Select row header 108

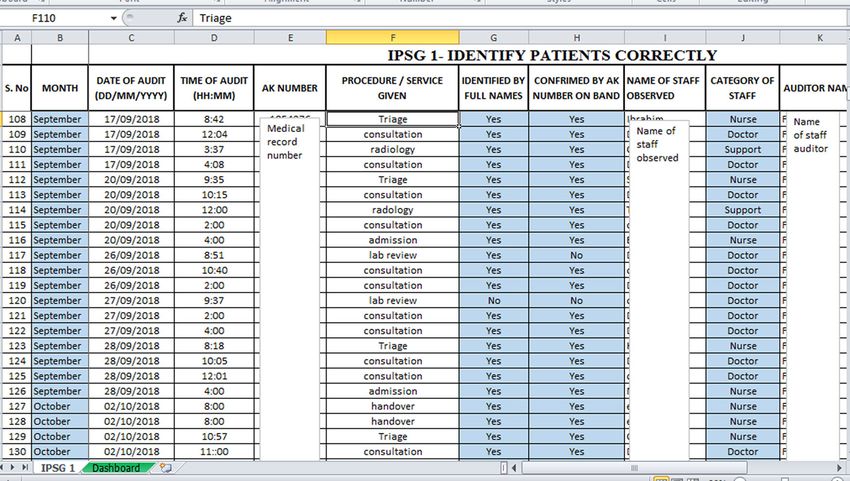(17, 119)
